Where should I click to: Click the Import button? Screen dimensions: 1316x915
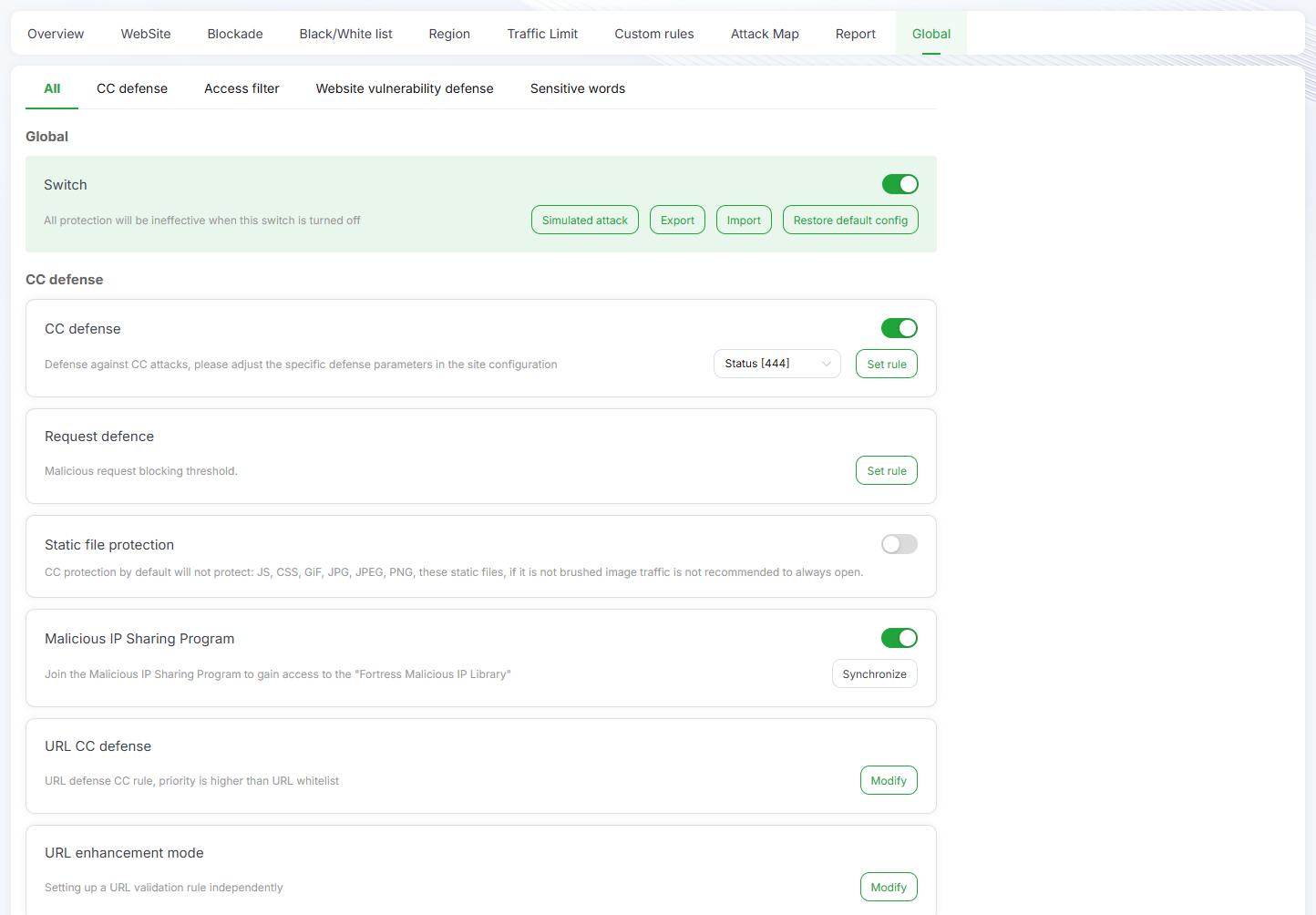click(744, 221)
